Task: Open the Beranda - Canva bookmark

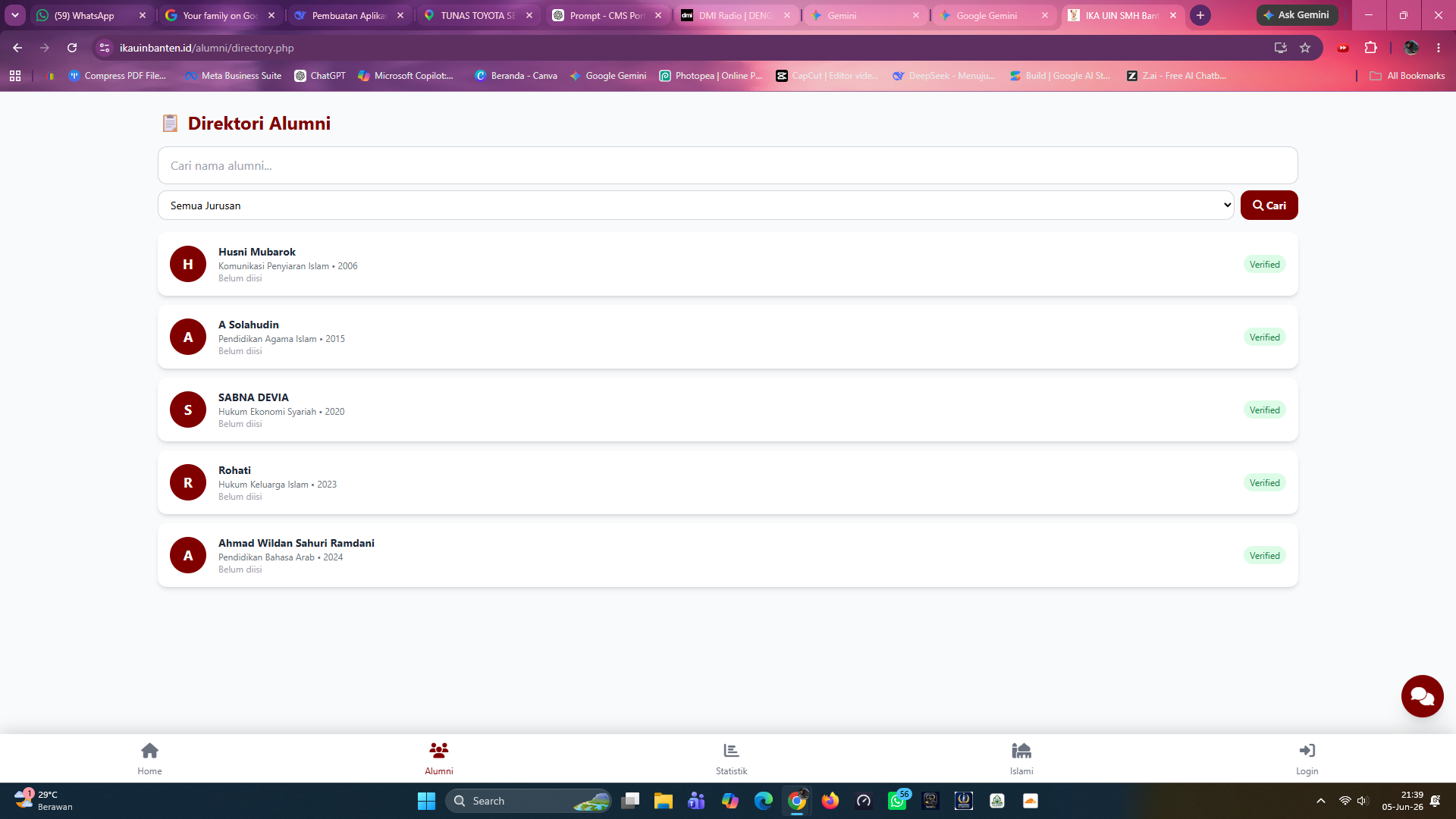Action: click(x=516, y=76)
